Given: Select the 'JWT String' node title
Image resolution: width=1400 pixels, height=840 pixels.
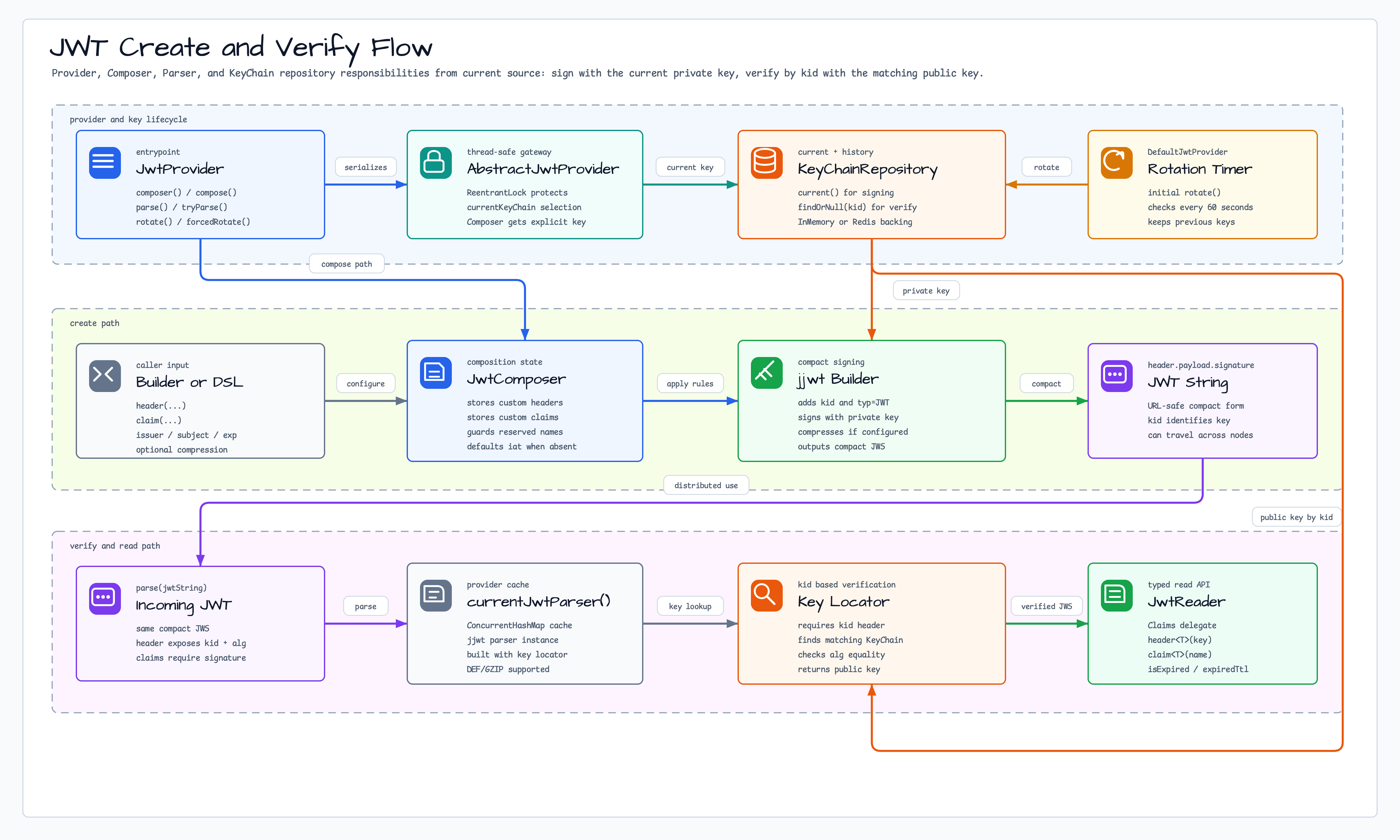Looking at the screenshot, I should pos(1188,383).
